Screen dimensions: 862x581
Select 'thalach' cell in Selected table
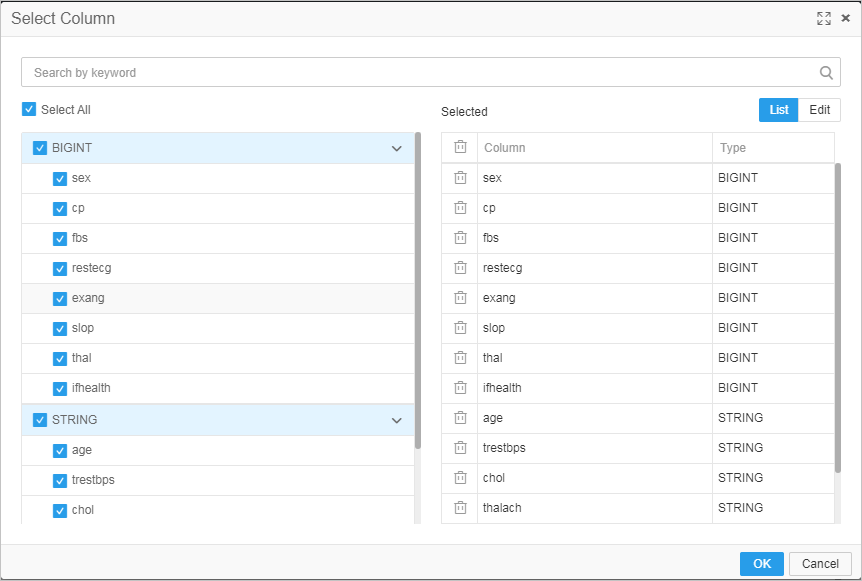(594, 507)
